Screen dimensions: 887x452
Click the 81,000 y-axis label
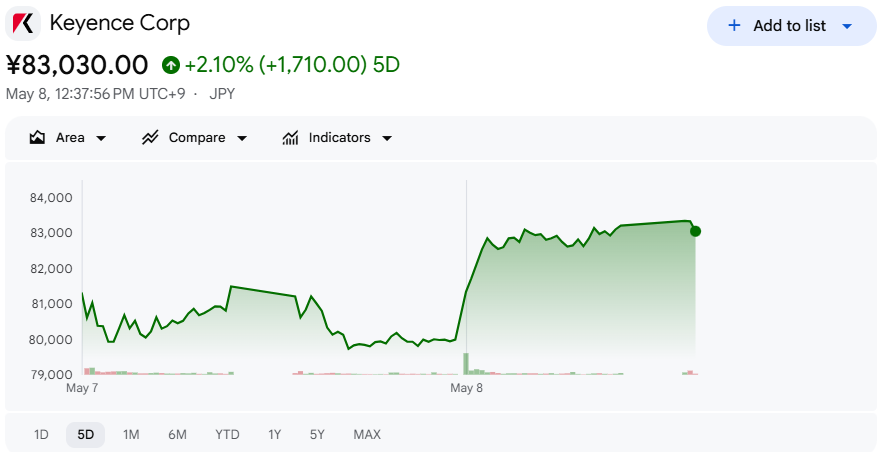point(51,304)
